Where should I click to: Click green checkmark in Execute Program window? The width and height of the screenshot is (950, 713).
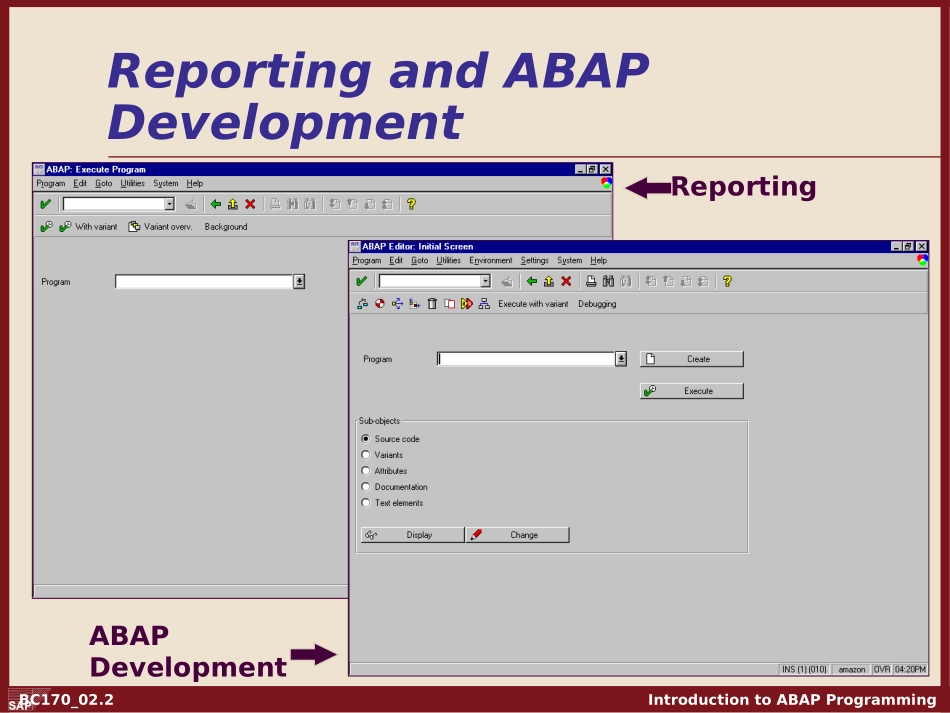(45, 204)
